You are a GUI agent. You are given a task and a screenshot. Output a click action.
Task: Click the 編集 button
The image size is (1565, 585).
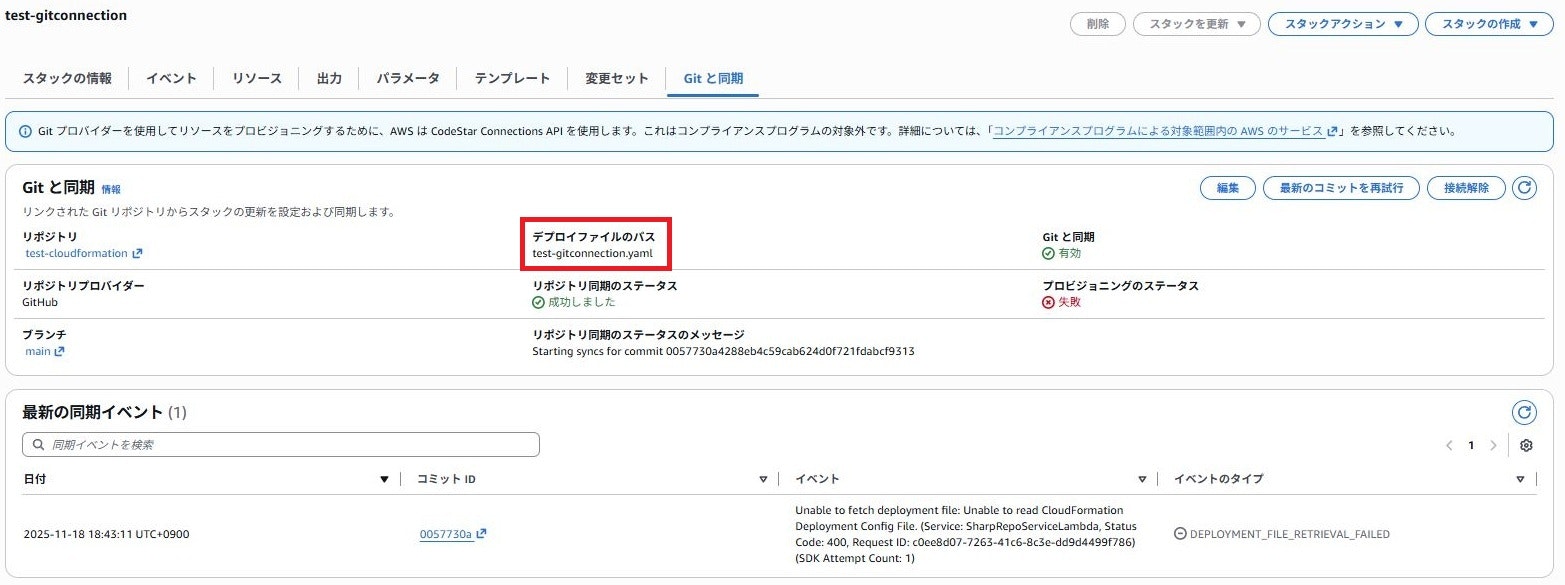1228,188
